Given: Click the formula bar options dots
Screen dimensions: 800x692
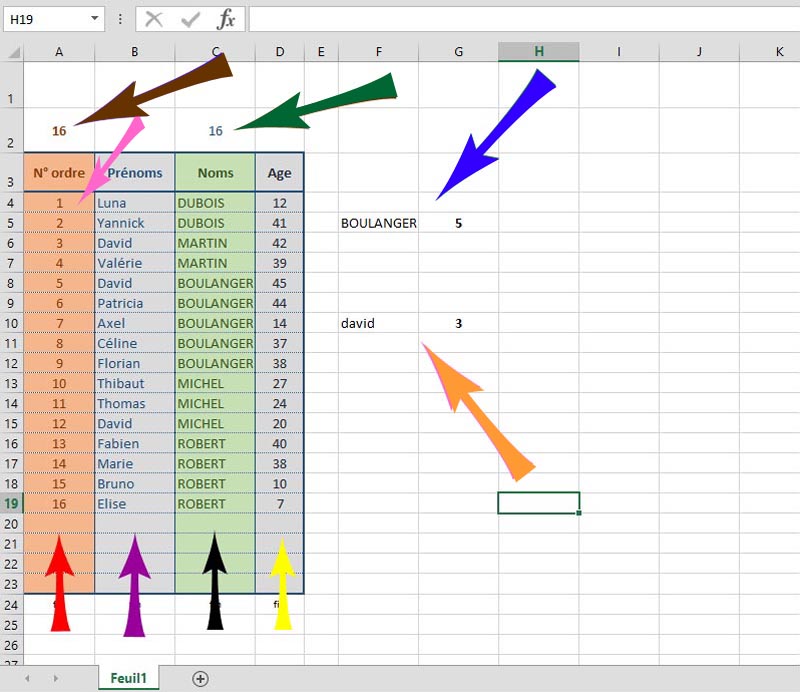Looking at the screenshot, I should pyautogui.click(x=120, y=19).
